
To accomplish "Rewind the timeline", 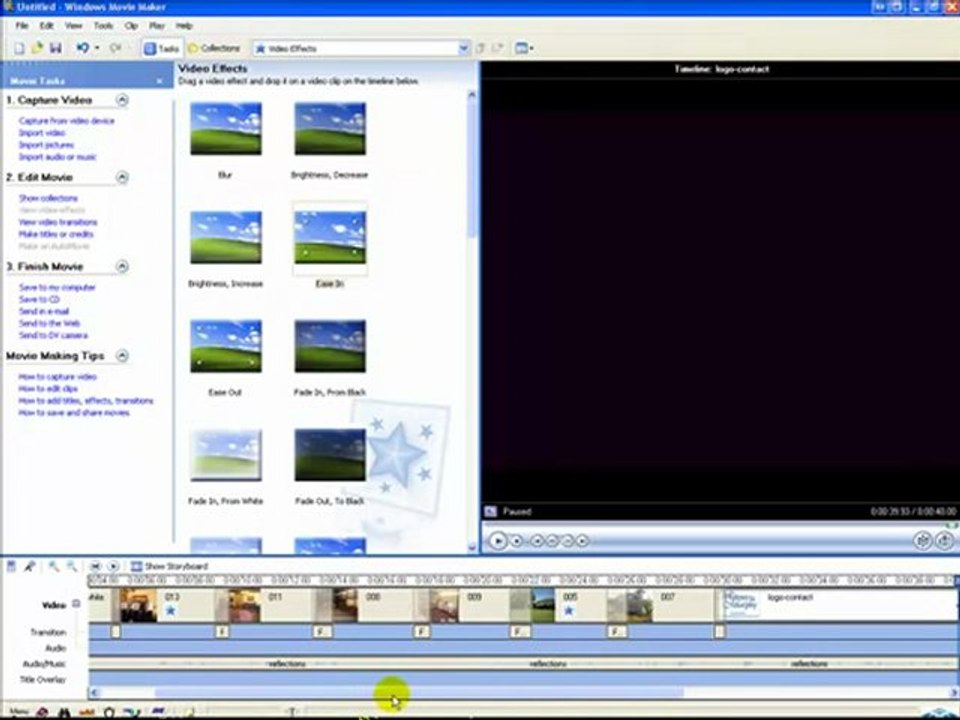I will tap(96, 566).
